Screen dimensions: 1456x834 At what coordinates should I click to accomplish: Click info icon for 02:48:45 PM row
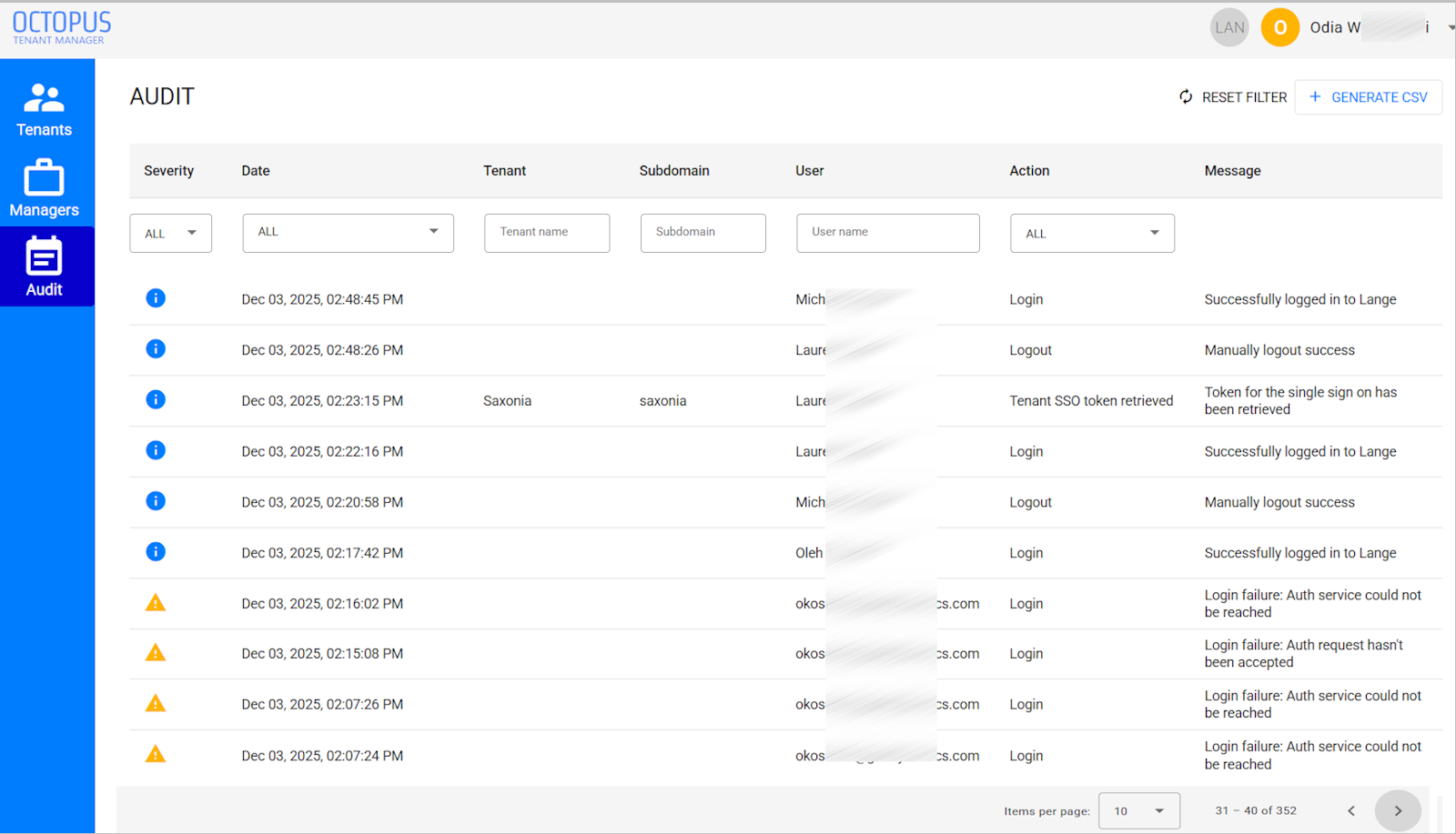pos(156,298)
